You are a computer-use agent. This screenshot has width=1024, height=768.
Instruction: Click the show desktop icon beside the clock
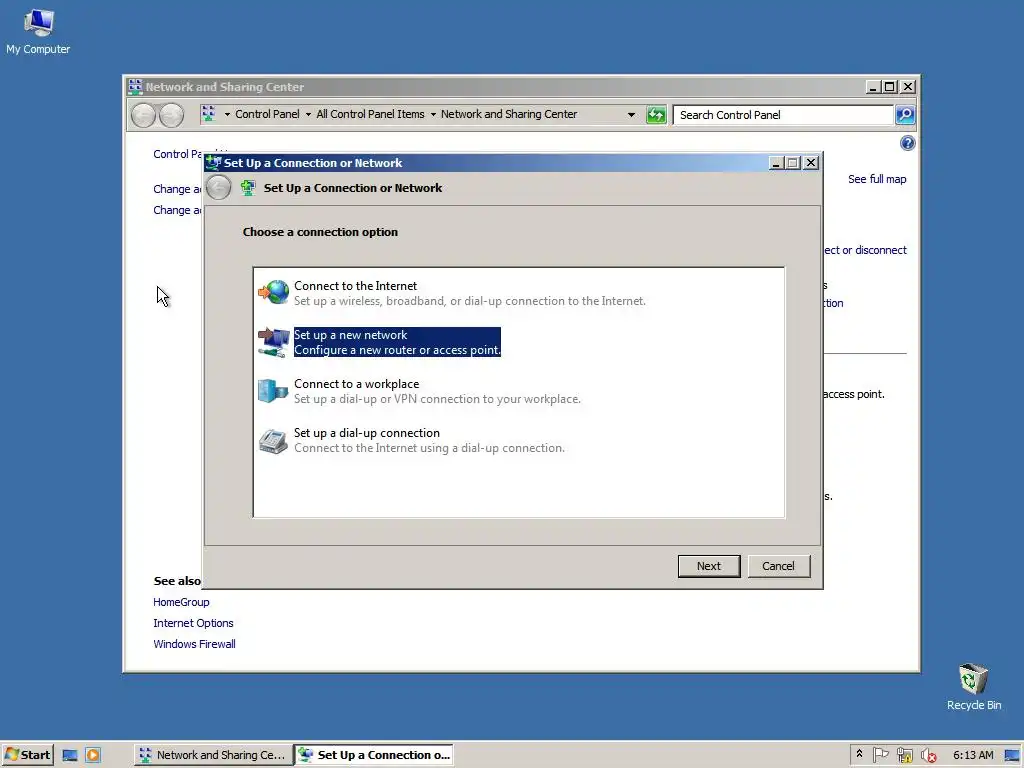1012,756
